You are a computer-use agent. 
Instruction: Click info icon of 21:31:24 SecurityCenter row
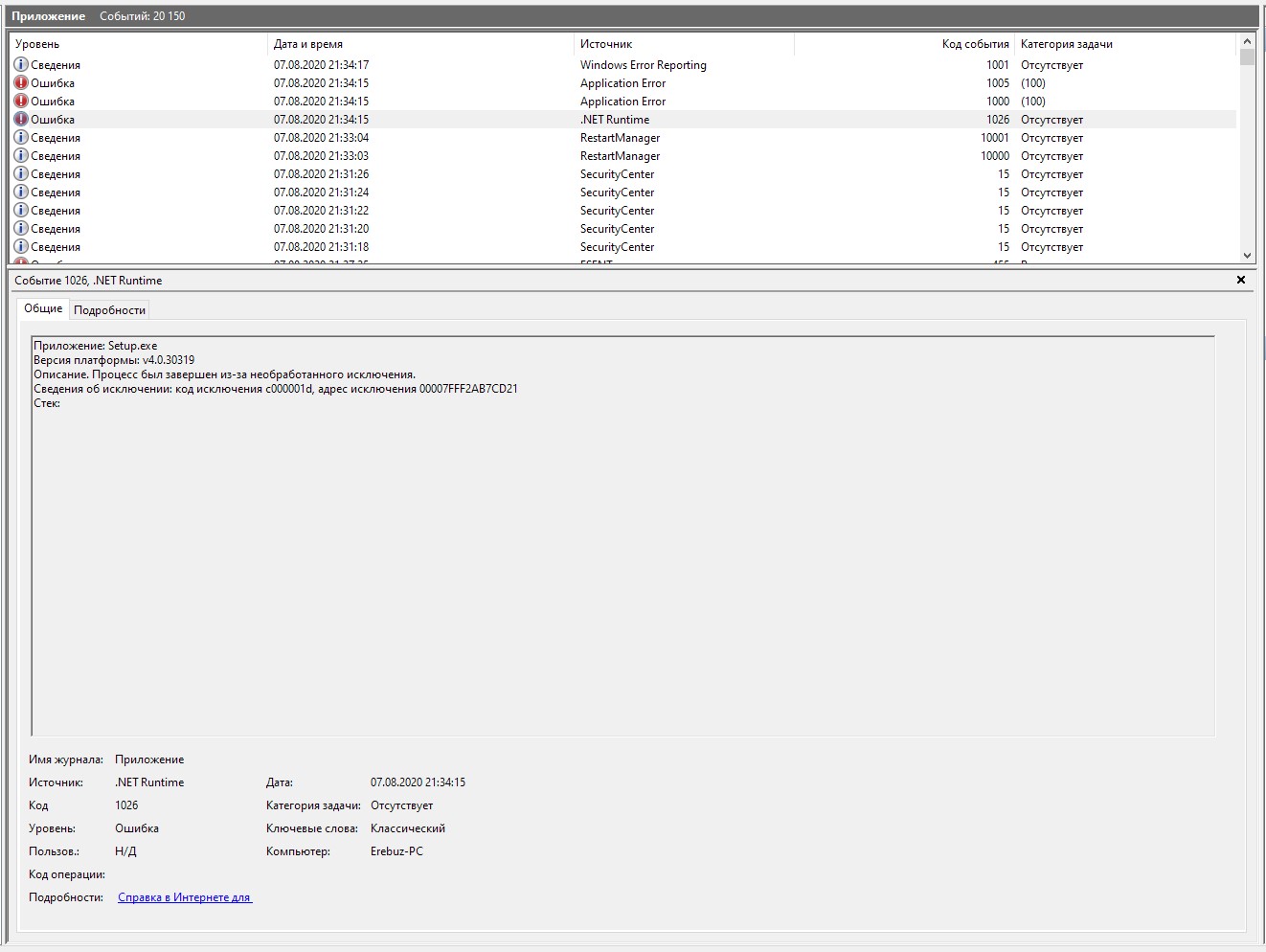coord(21,192)
